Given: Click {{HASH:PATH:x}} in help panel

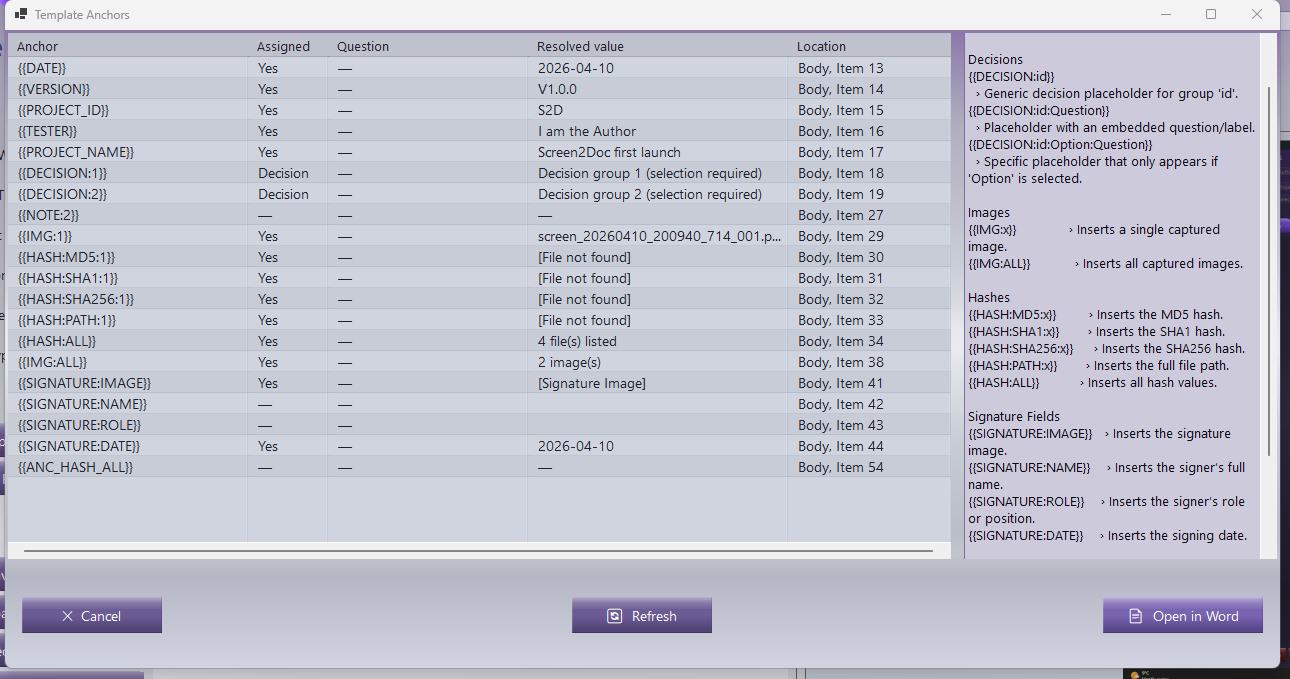Looking at the screenshot, I should [x=1013, y=366].
